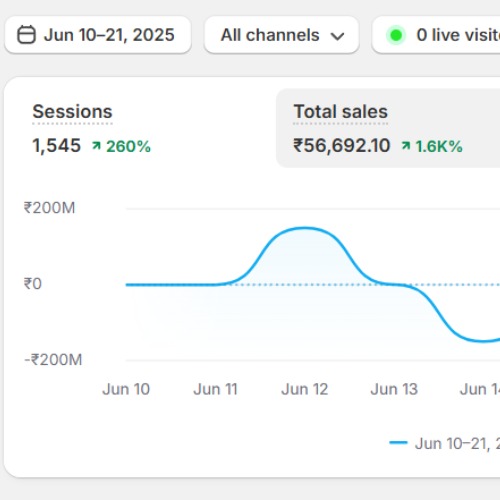
Task: Open the All channels dropdown
Action: pyautogui.click(x=282, y=35)
